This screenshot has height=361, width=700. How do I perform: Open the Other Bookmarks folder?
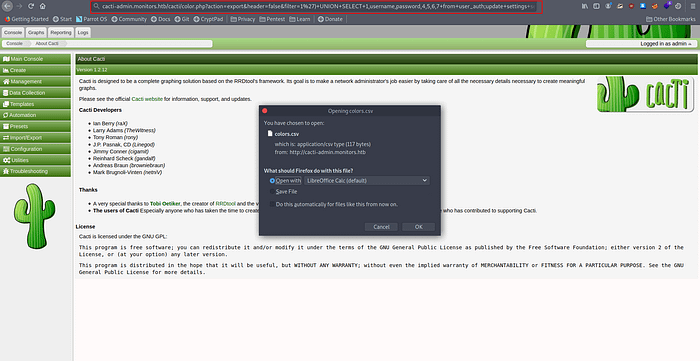coord(671,19)
